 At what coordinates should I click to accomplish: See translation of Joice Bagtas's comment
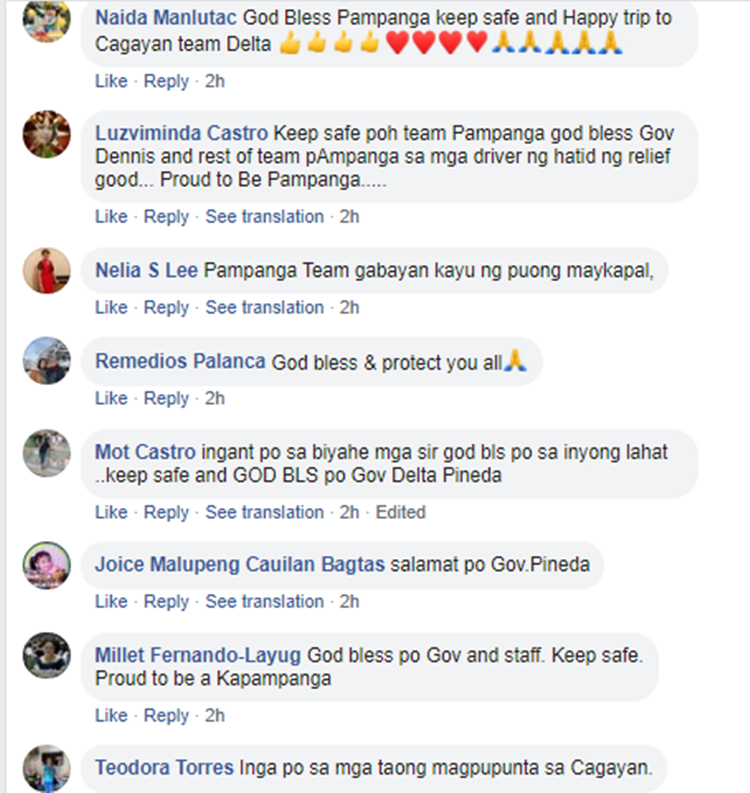click(264, 601)
